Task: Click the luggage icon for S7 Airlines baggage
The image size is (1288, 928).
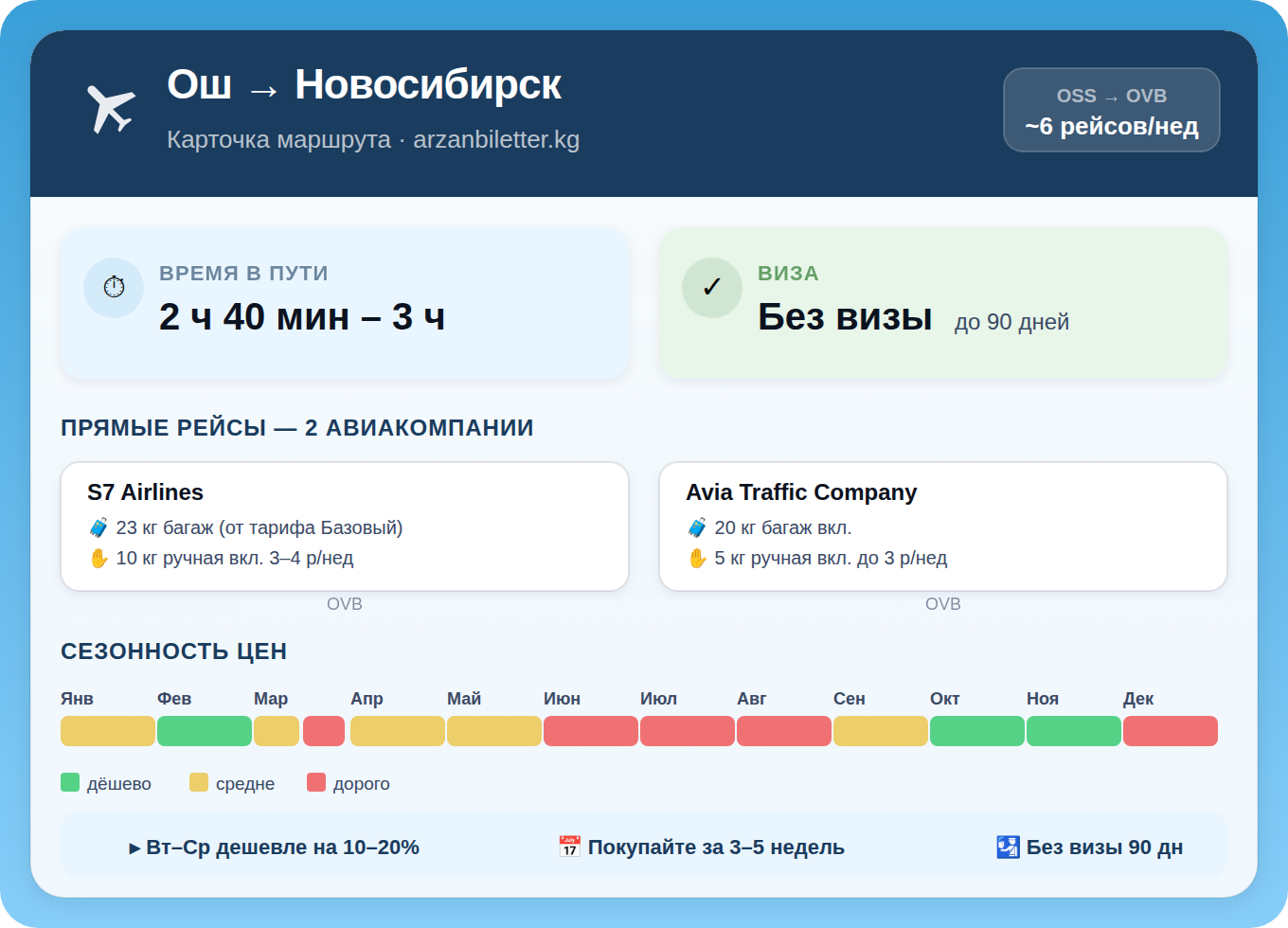Action: pos(98,527)
